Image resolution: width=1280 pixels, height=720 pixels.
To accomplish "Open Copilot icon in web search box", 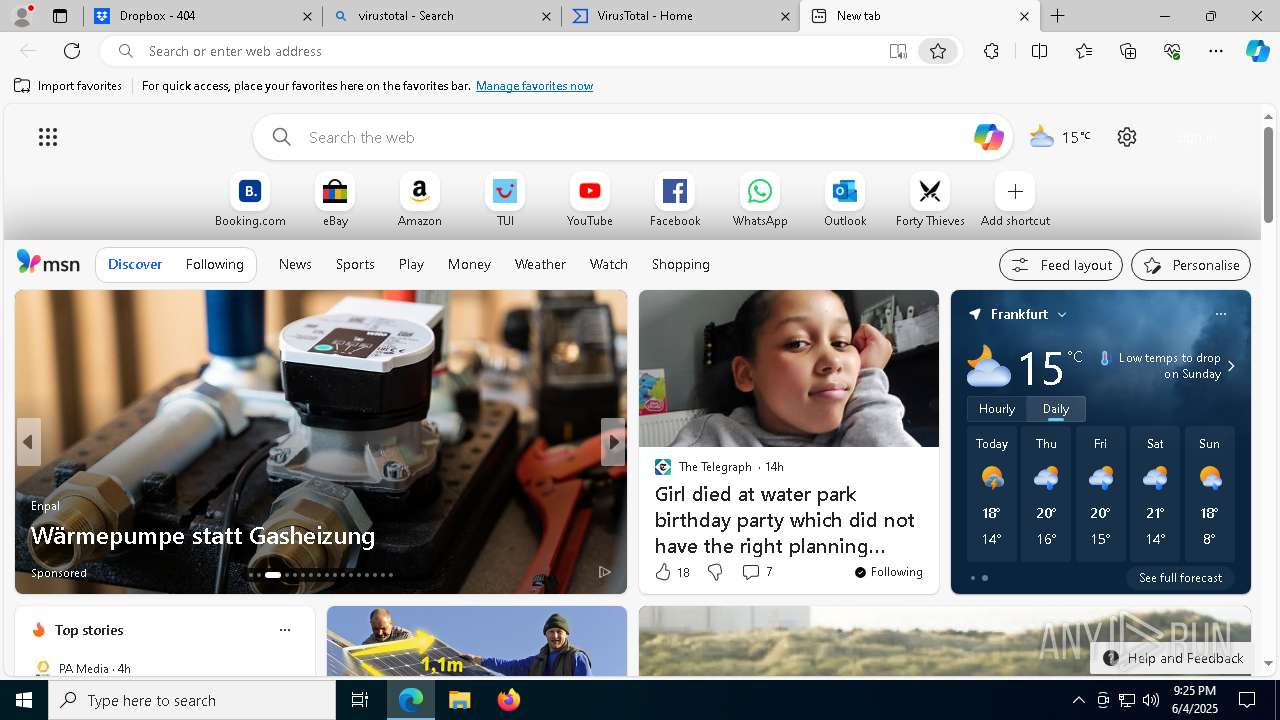I will [988, 137].
